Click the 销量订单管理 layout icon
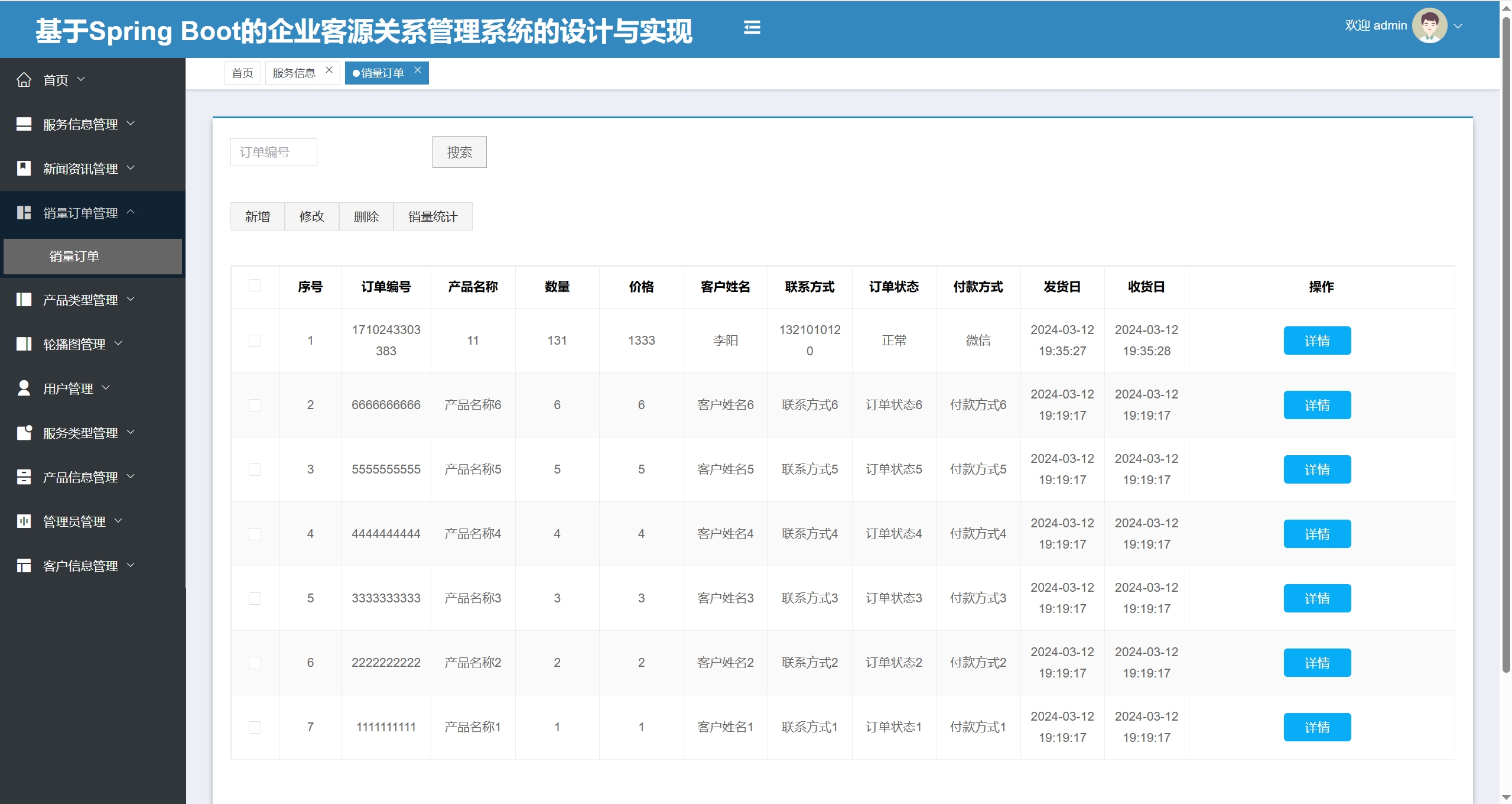Screen dimensions: 1512x804 coord(24,213)
